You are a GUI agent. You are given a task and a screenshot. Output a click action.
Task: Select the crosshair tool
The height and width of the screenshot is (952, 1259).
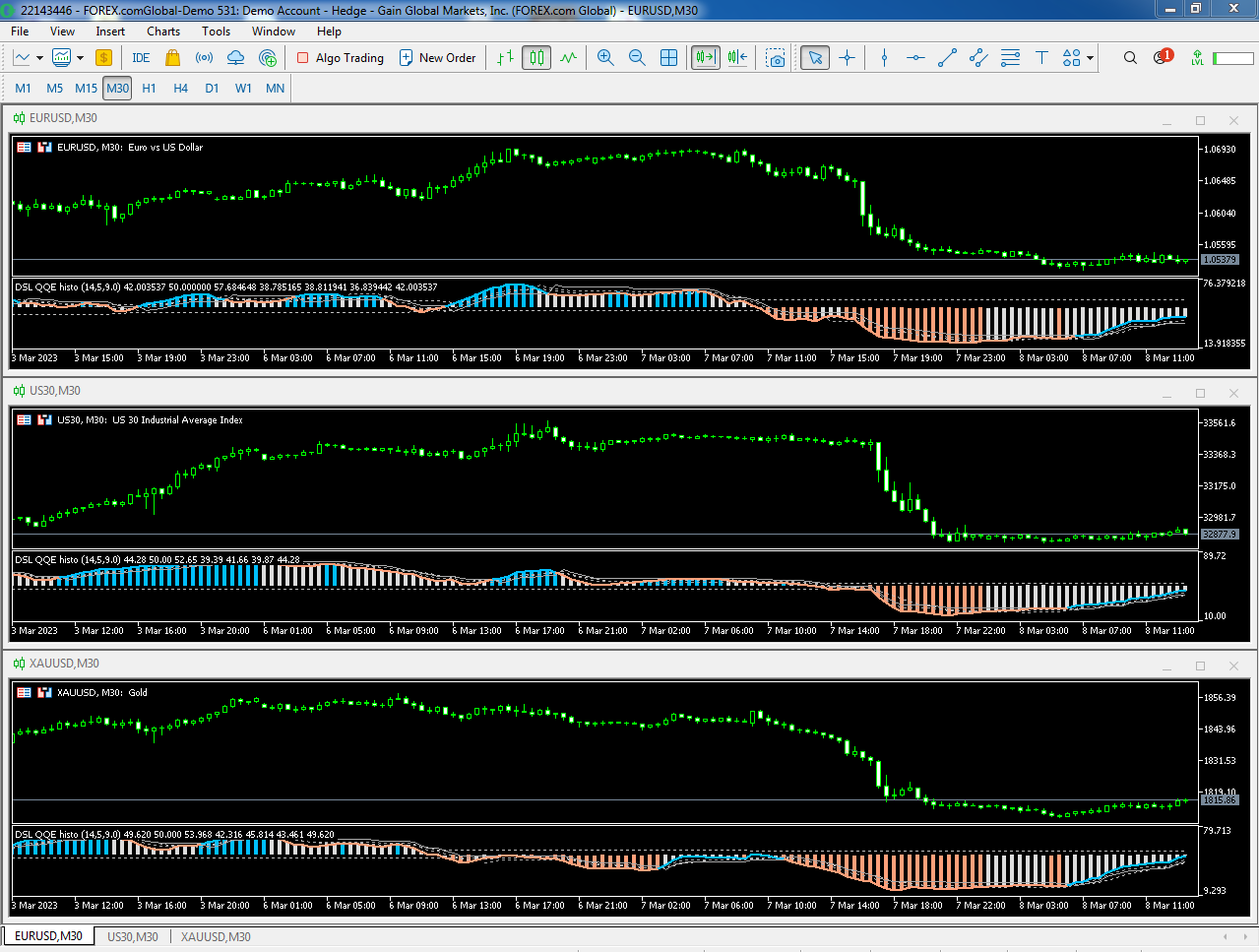pyautogui.click(x=847, y=58)
